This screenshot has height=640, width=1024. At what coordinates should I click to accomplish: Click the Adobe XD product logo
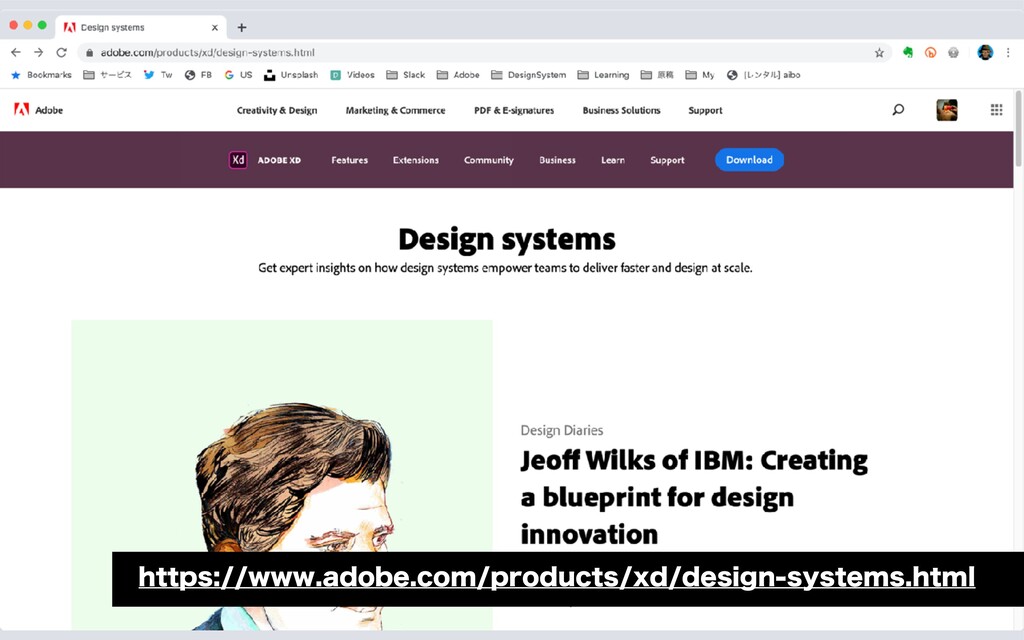(x=238, y=160)
